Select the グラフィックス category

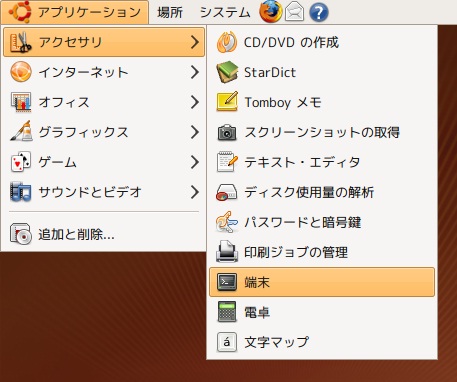coord(104,132)
